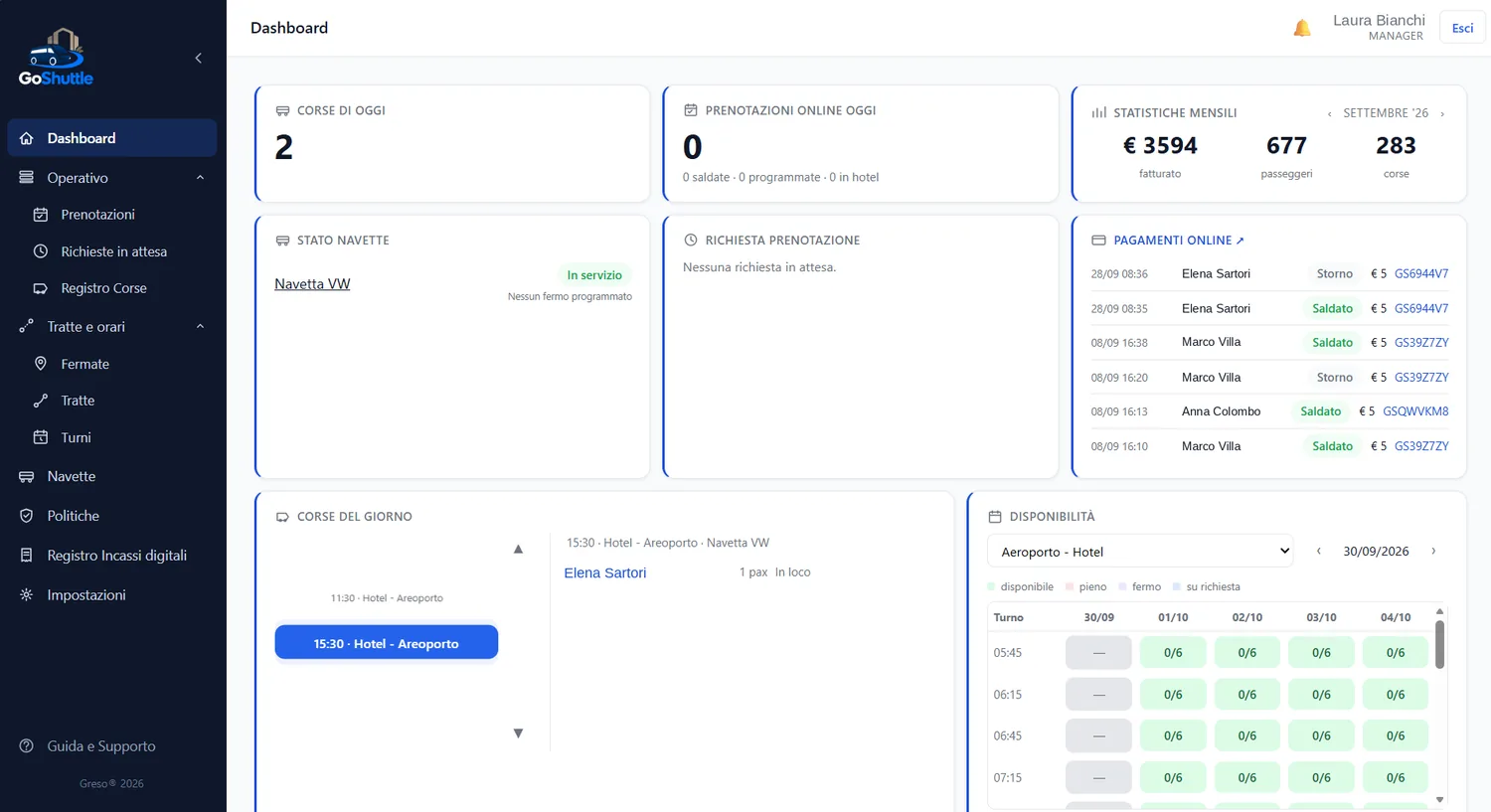Select the 11:30 · Hotel - Aeroporto ride
The image size is (1491, 812).
point(387,598)
